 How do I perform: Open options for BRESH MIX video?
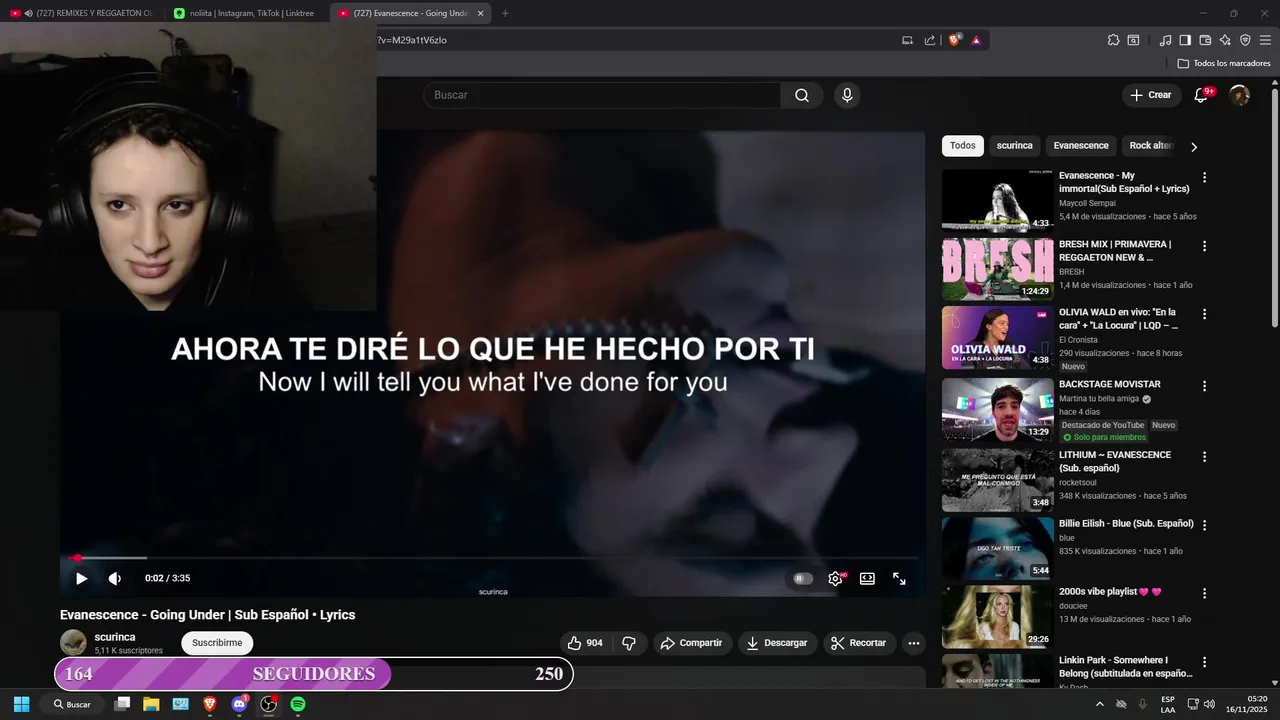(1204, 246)
